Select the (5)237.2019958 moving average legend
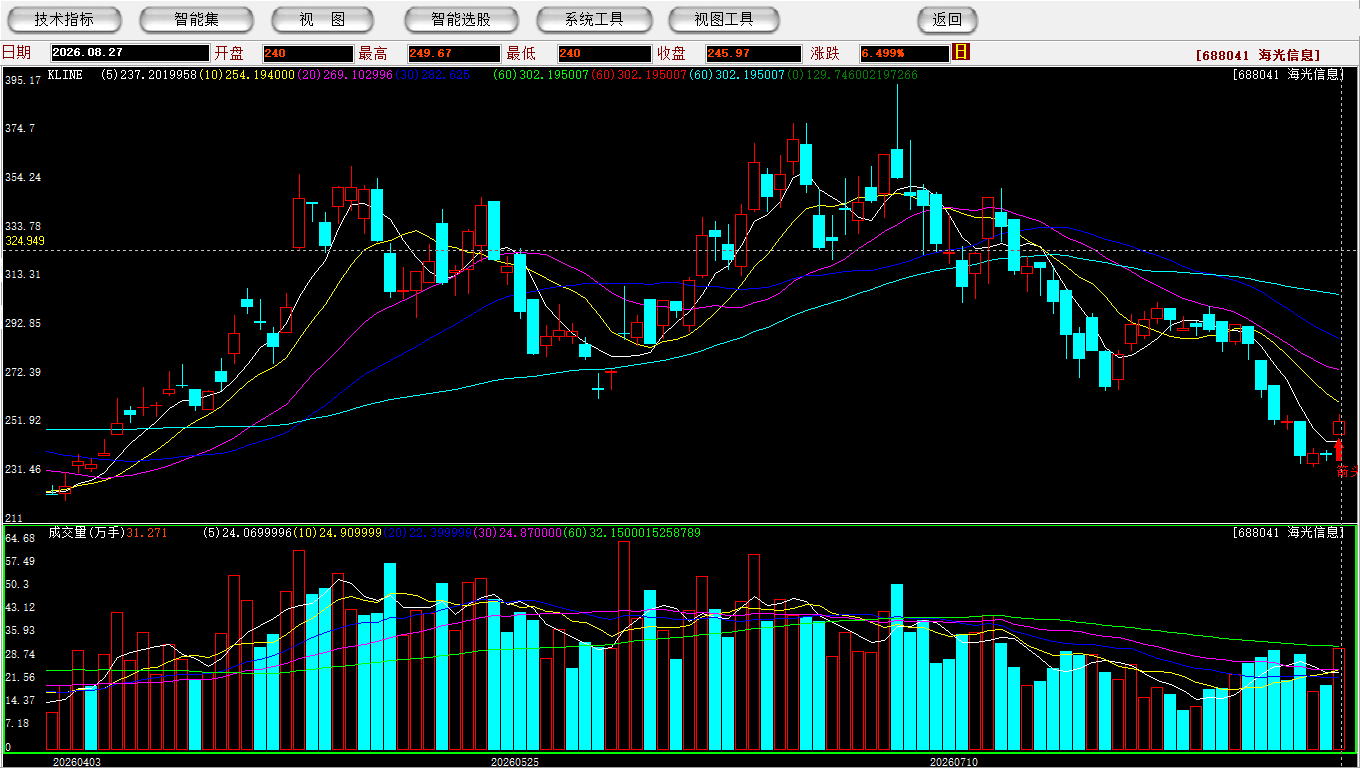This screenshot has height=768, width=1360. (x=149, y=75)
